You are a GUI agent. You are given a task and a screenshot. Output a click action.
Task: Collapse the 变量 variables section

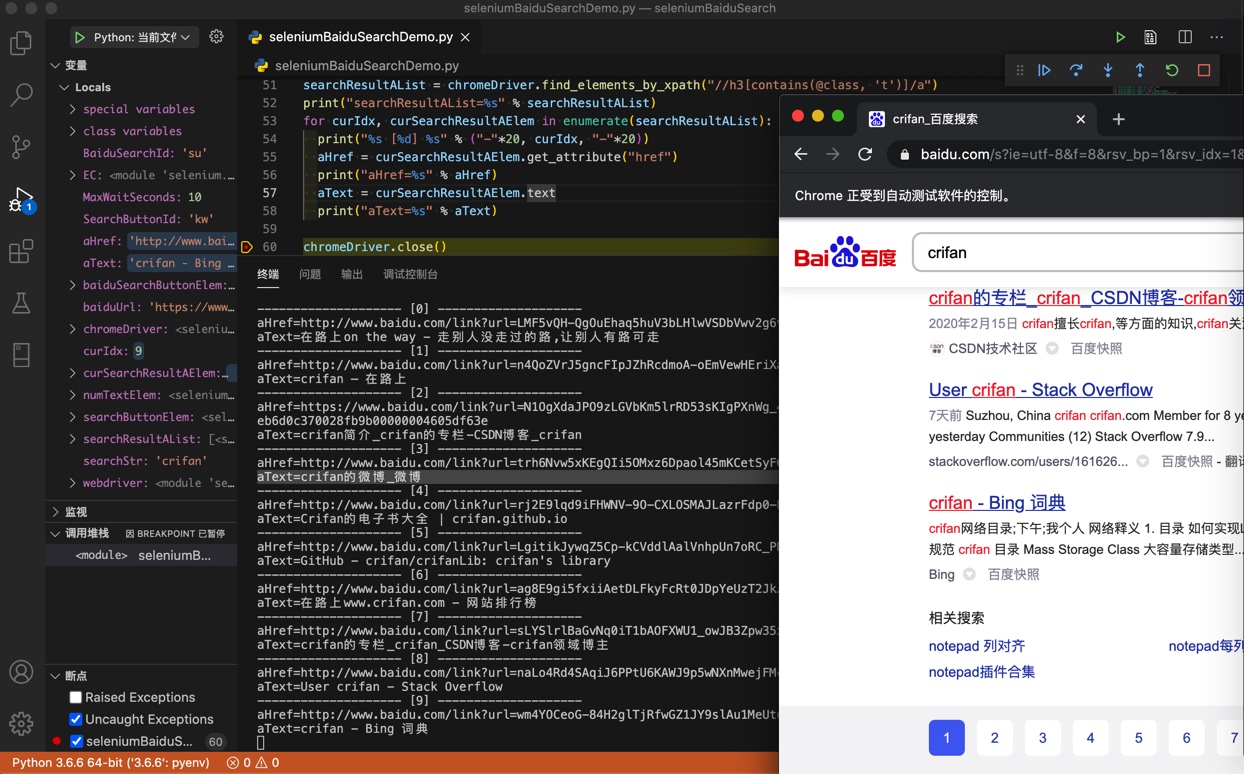(x=56, y=65)
